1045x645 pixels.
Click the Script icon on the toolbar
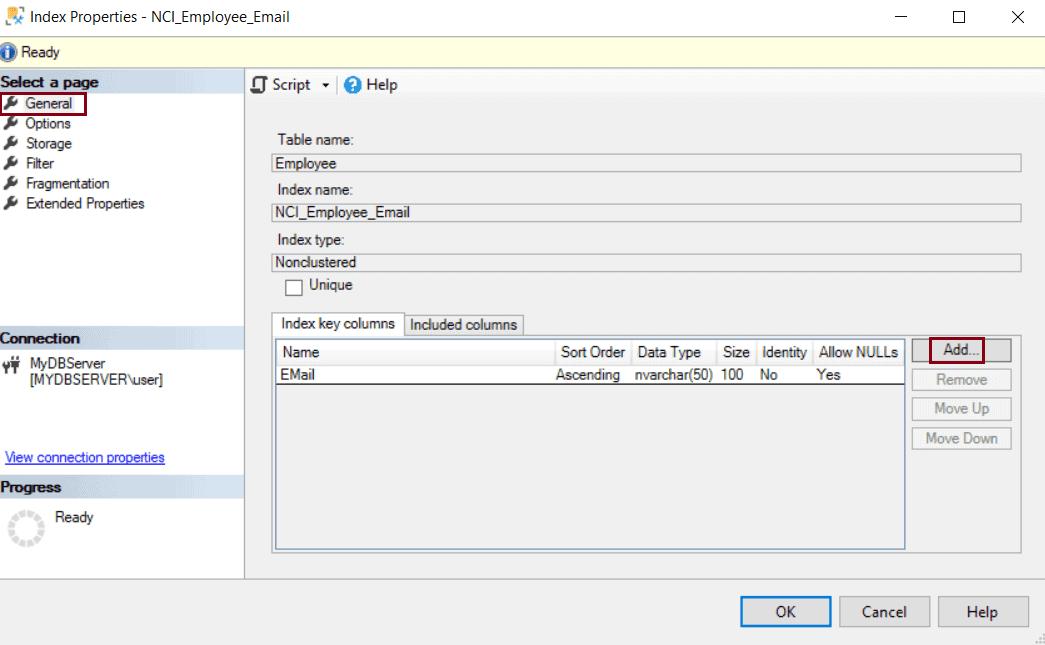coord(261,85)
